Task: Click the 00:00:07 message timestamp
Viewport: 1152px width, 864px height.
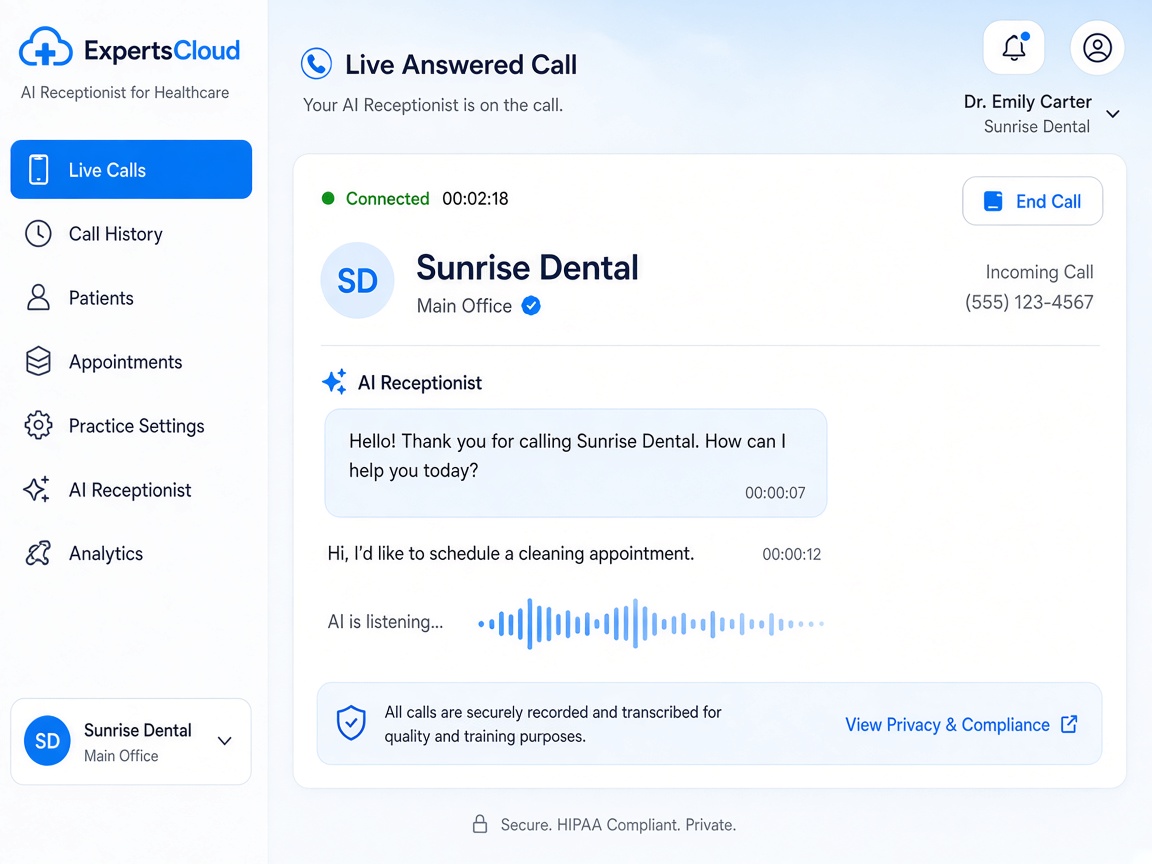Action: [775, 493]
